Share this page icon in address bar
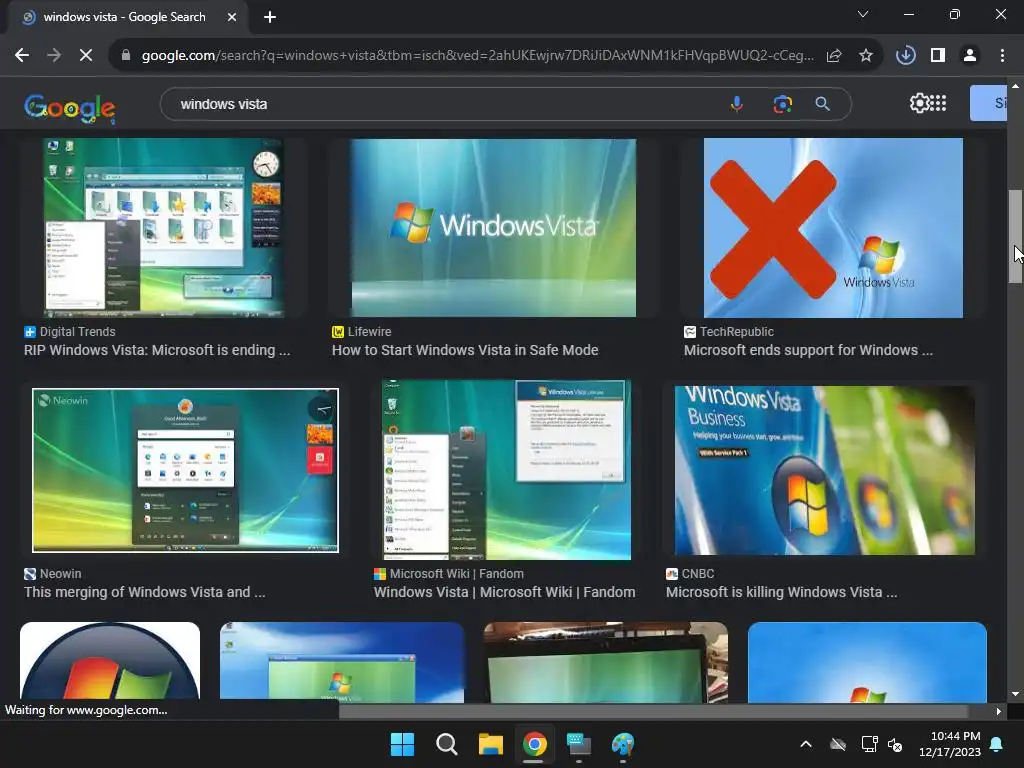 (x=834, y=56)
